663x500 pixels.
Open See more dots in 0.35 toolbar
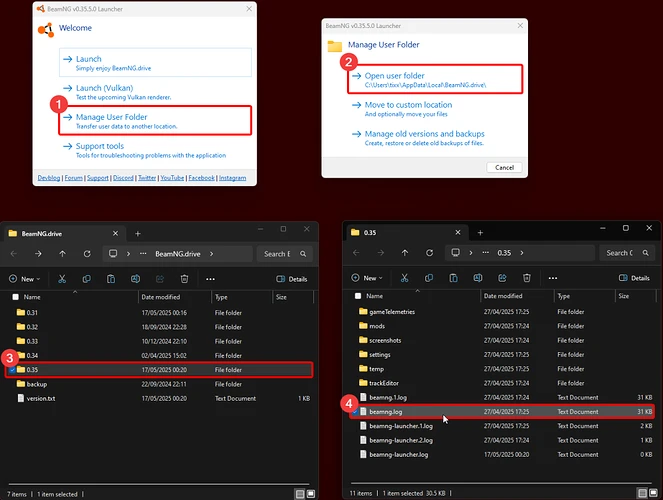click(x=553, y=278)
